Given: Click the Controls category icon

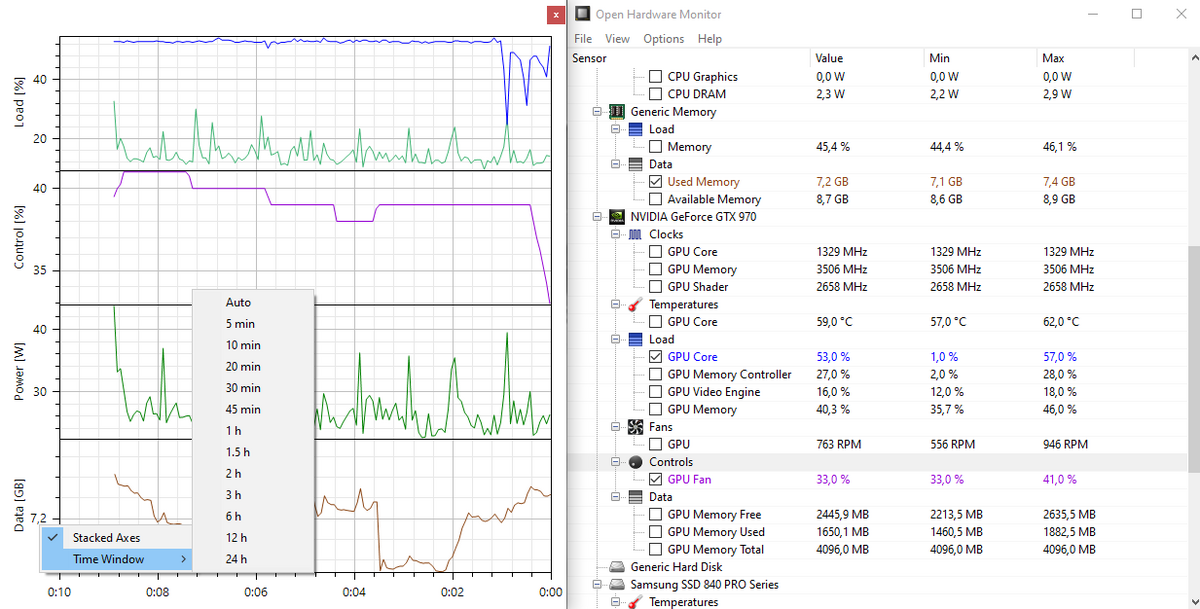Looking at the screenshot, I should click(635, 462).
